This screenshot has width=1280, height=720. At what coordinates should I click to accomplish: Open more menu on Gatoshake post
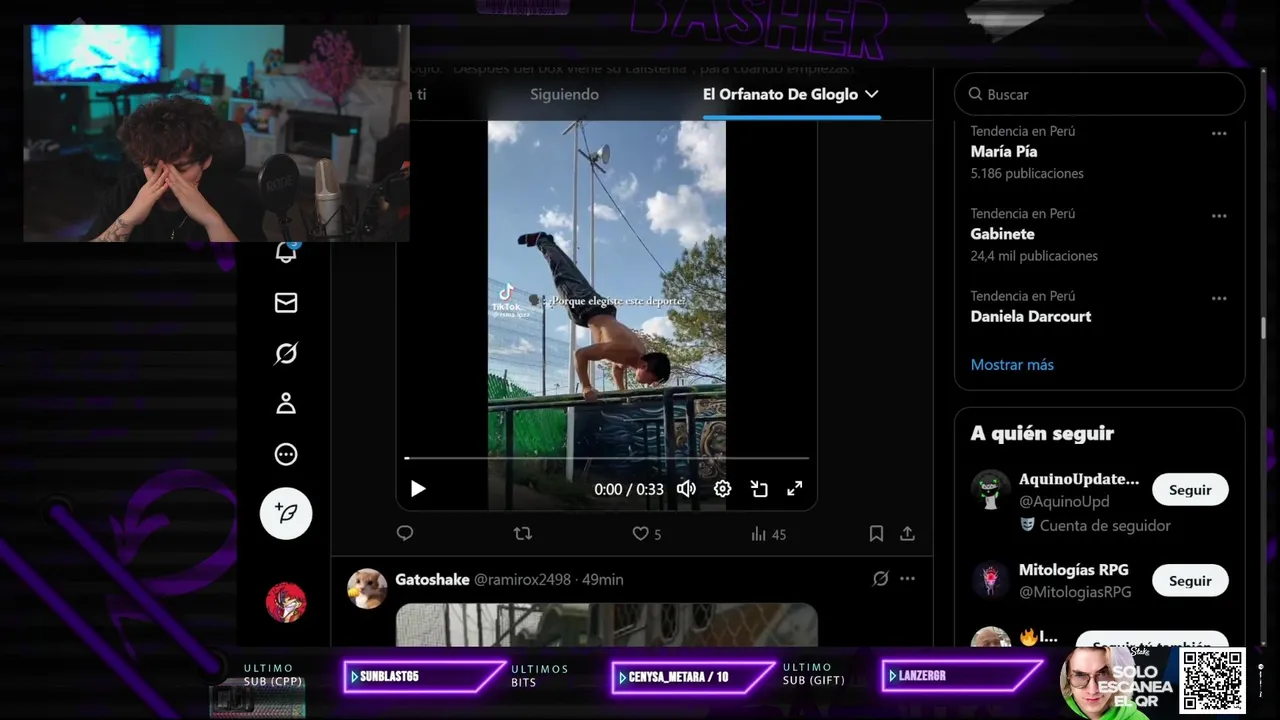[907, 578]
